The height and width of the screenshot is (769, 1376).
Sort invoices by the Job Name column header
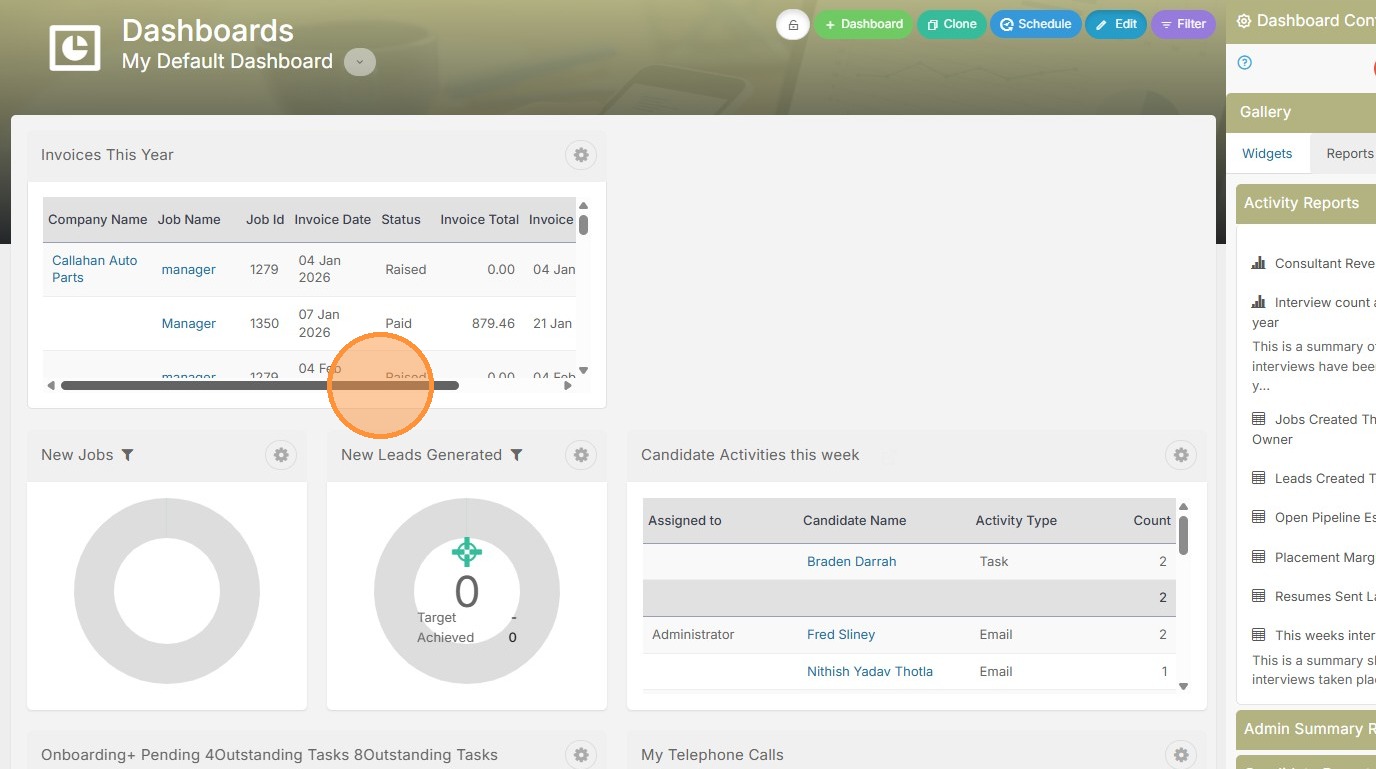pos(189,220)
